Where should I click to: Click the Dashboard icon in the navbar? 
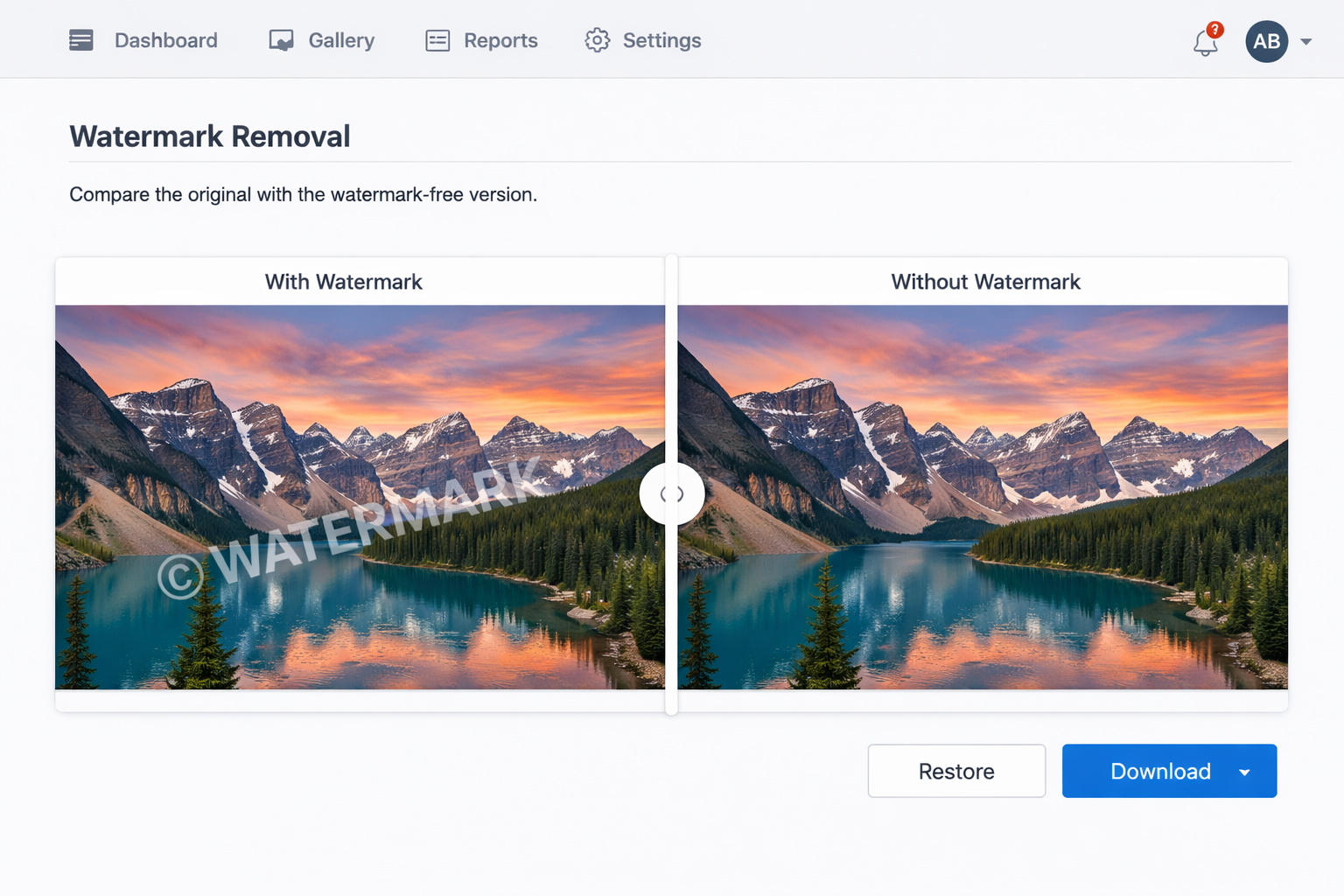click(80, 40)
